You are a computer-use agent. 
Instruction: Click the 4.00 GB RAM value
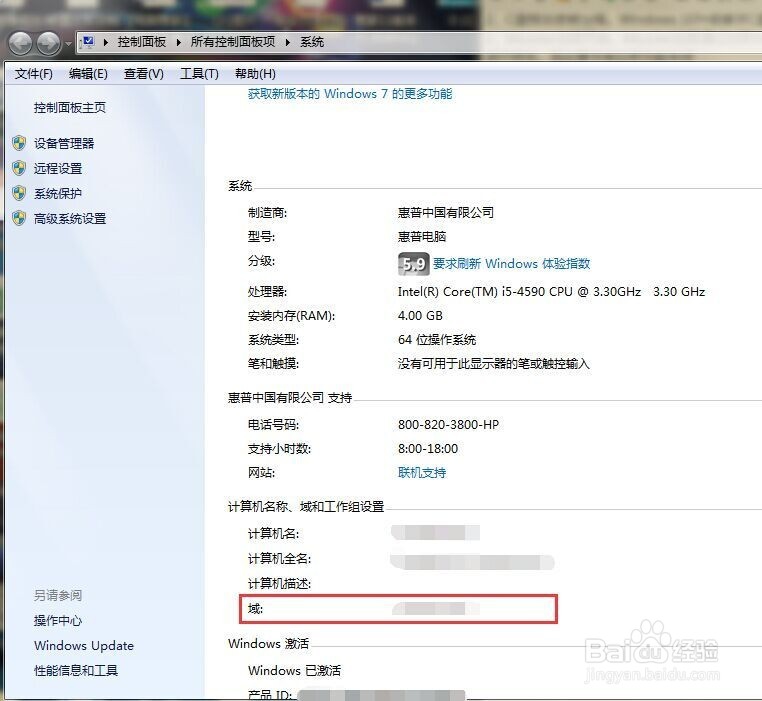(x=420, y=315)
